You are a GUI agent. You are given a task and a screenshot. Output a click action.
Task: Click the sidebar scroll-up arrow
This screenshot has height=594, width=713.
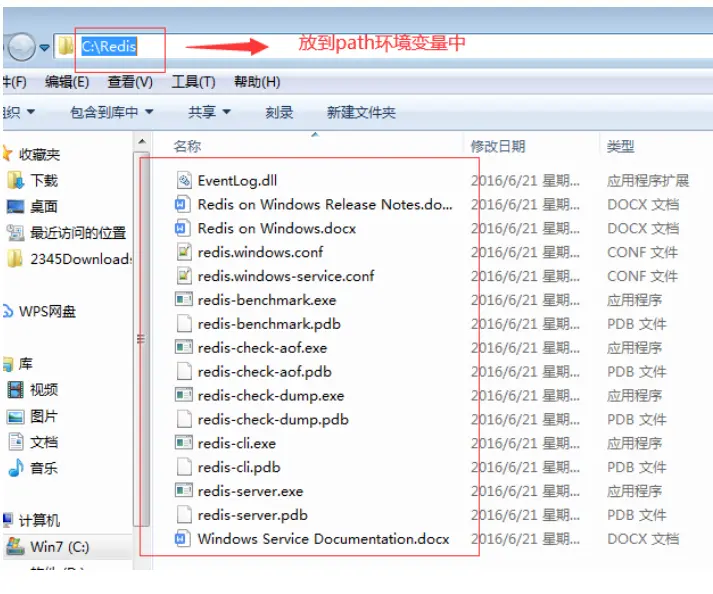coord(142,141)
